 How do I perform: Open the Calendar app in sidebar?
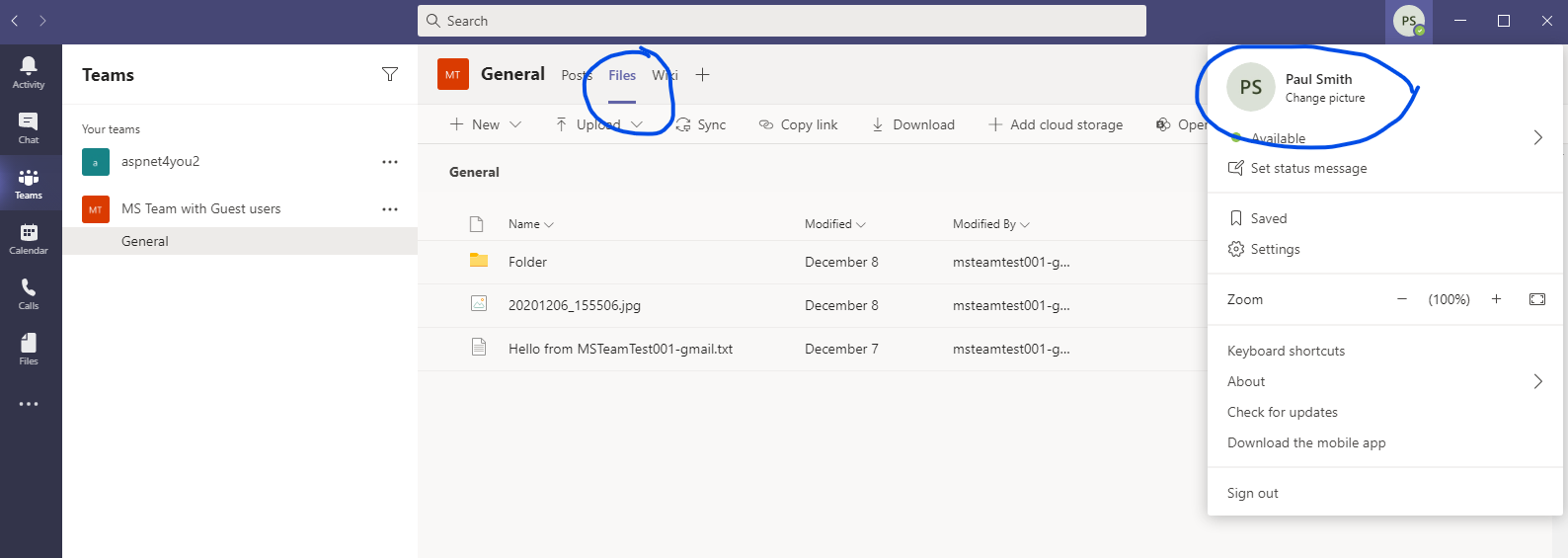tap(29, 238)
